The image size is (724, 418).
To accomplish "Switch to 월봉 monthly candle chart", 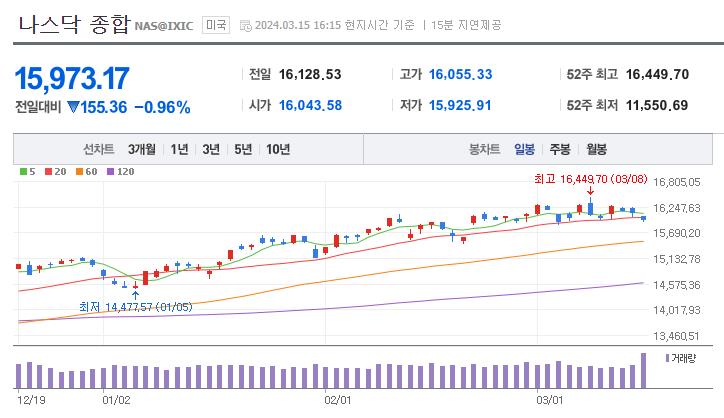I will coord(597,149).
